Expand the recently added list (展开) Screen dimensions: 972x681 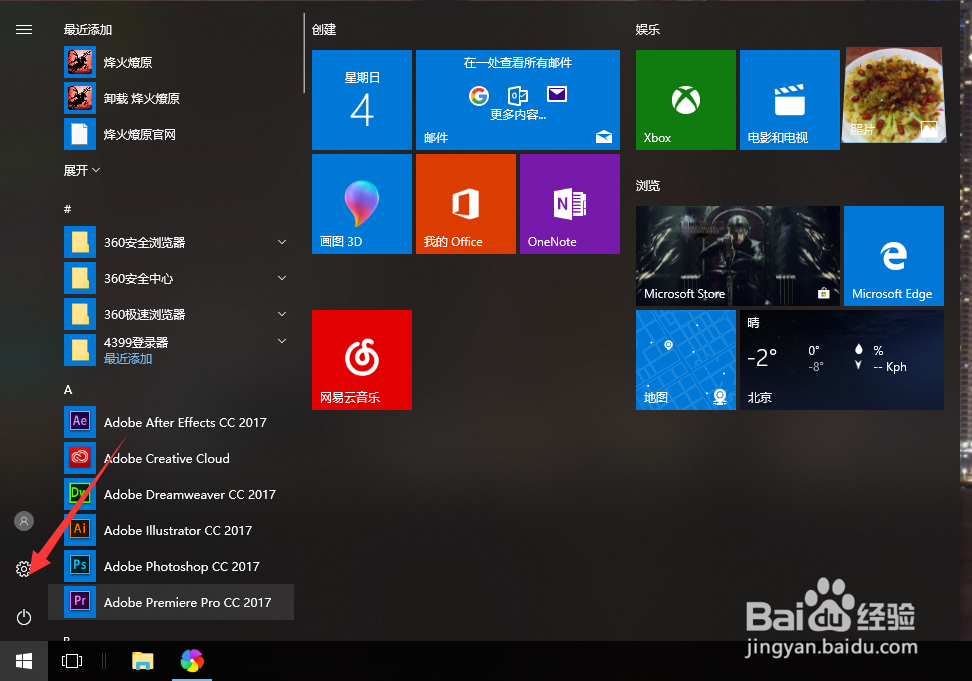82,170
